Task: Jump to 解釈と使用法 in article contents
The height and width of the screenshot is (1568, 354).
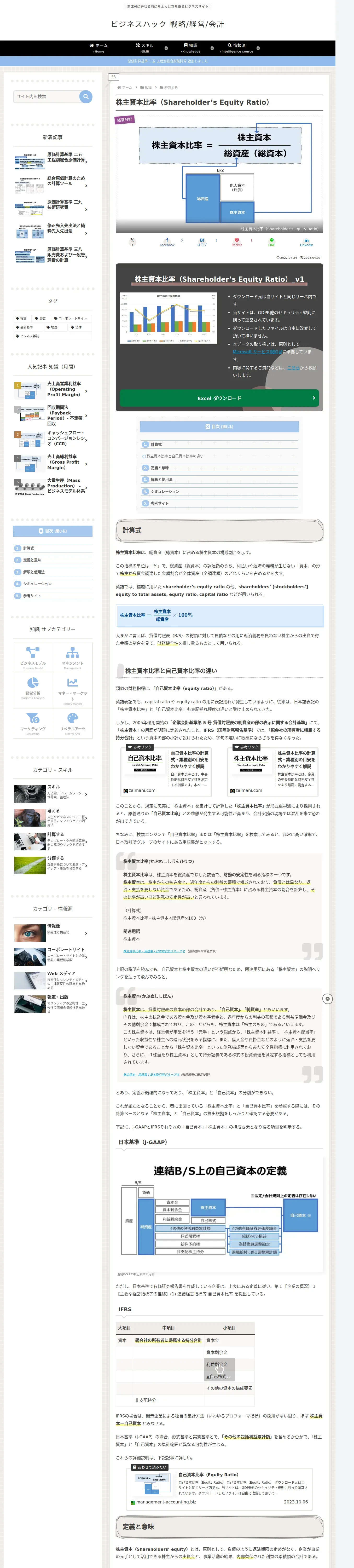Action: pyautogui.click(x=161, y=480)
